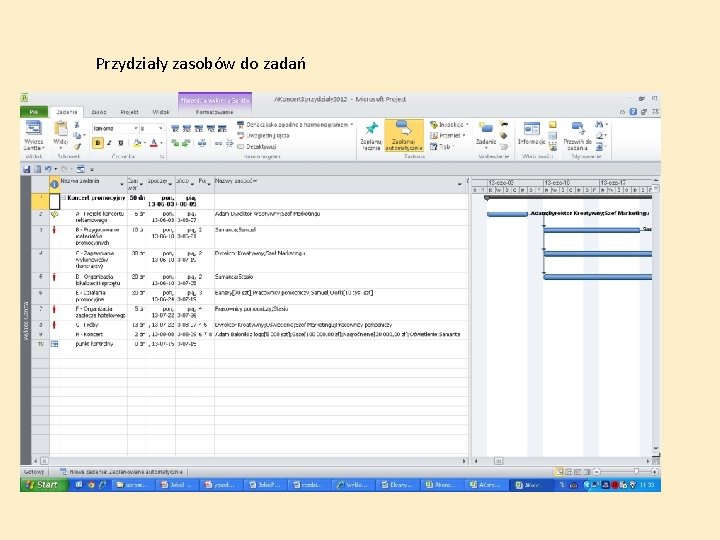720x540 pixels.
Task: Click the Dezaktywuj button
Action: 257,146
